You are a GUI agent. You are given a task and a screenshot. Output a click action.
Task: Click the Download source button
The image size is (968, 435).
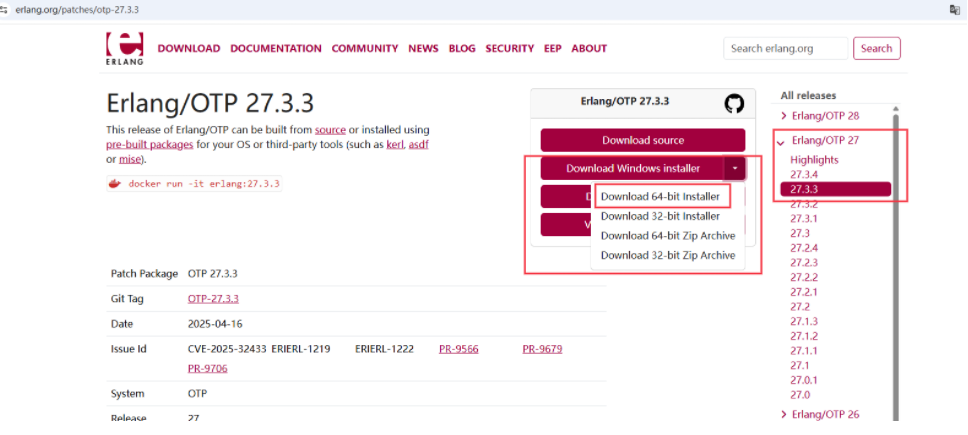point(643,140)
